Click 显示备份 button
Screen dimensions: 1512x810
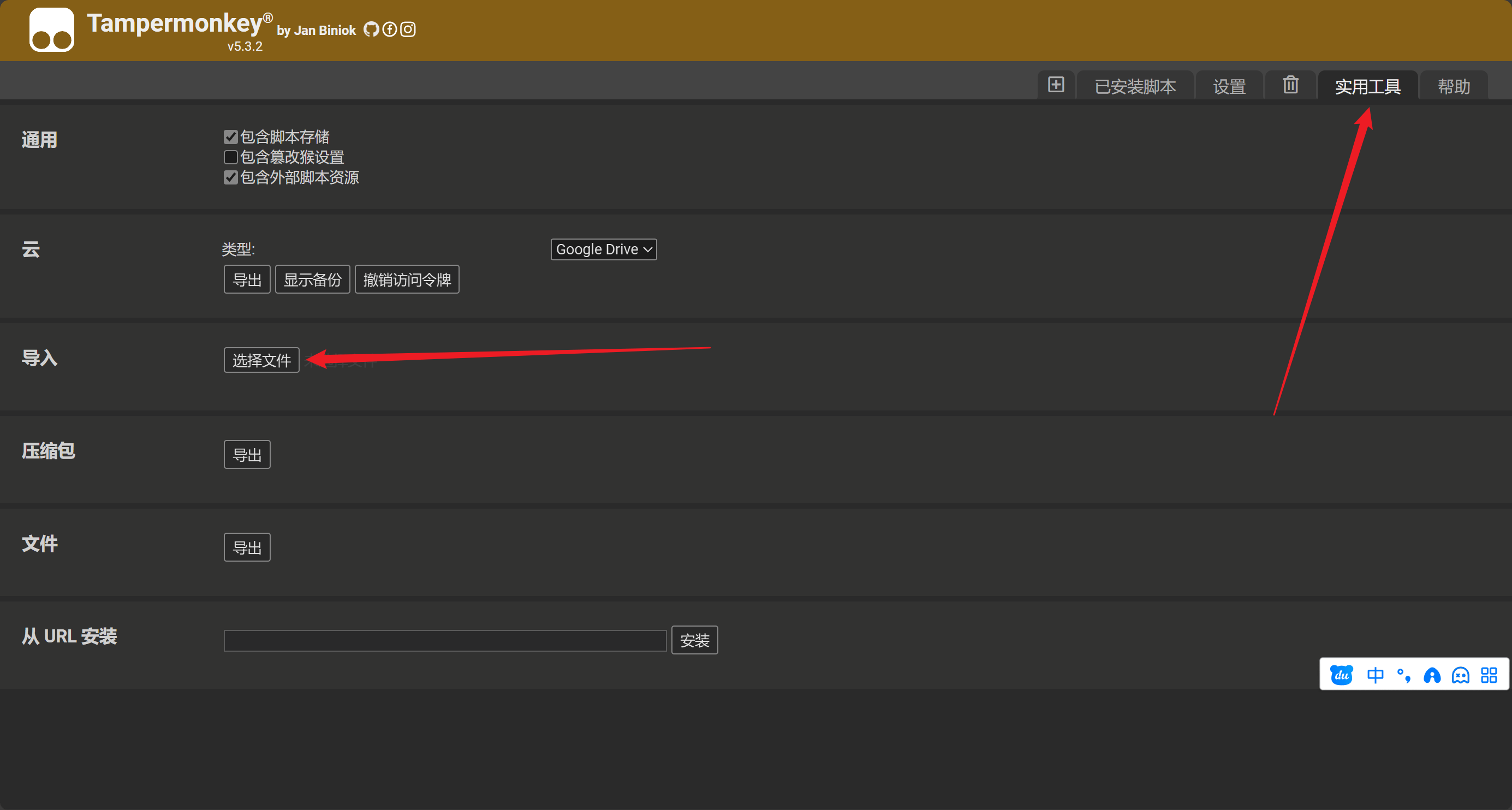[312, 279]
